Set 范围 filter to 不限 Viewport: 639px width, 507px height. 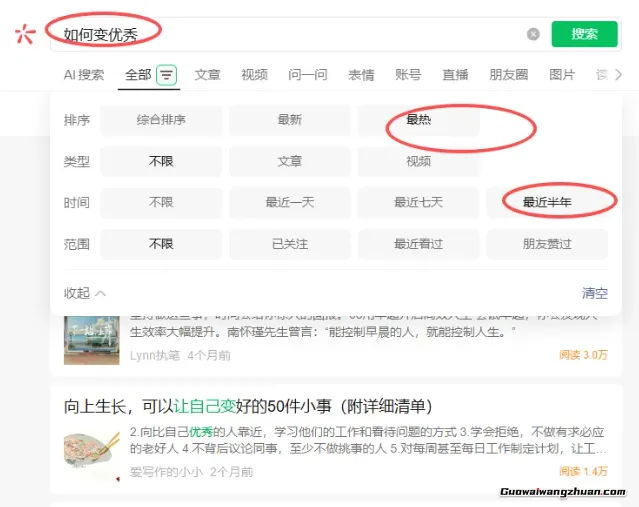click(161, 244)
